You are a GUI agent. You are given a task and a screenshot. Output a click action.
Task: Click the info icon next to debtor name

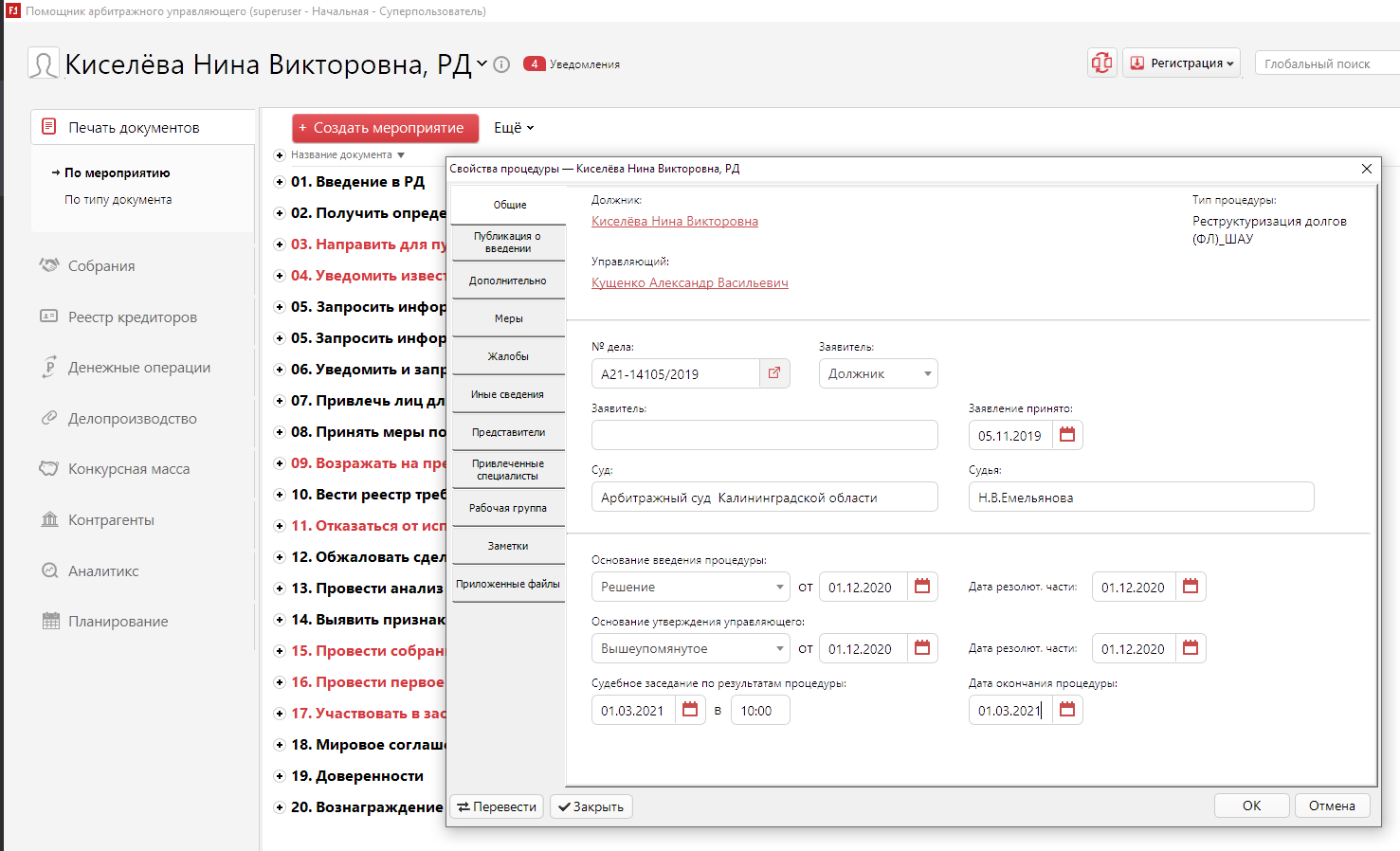[502, 64]
